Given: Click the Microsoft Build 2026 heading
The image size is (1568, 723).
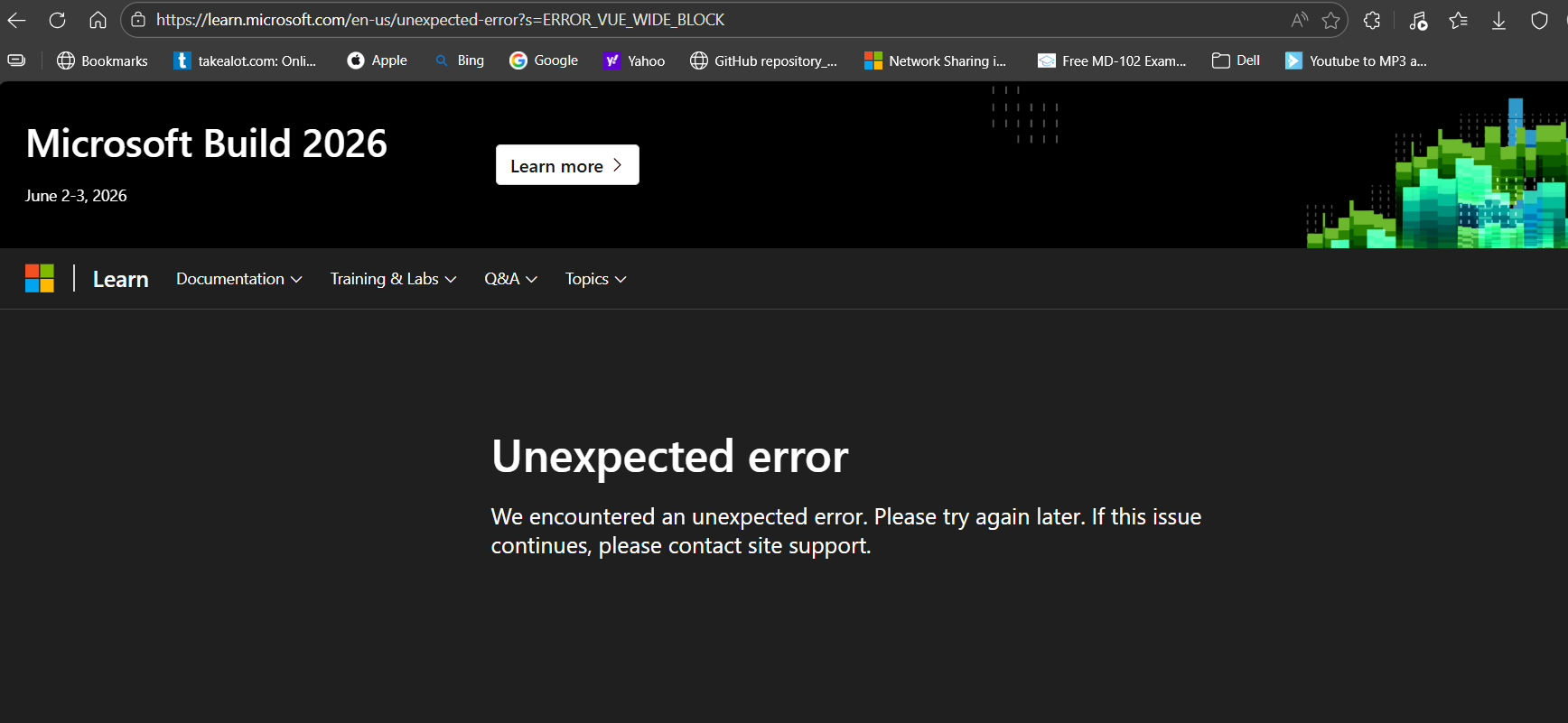Looking at the screenshot, I should point(207,144).
